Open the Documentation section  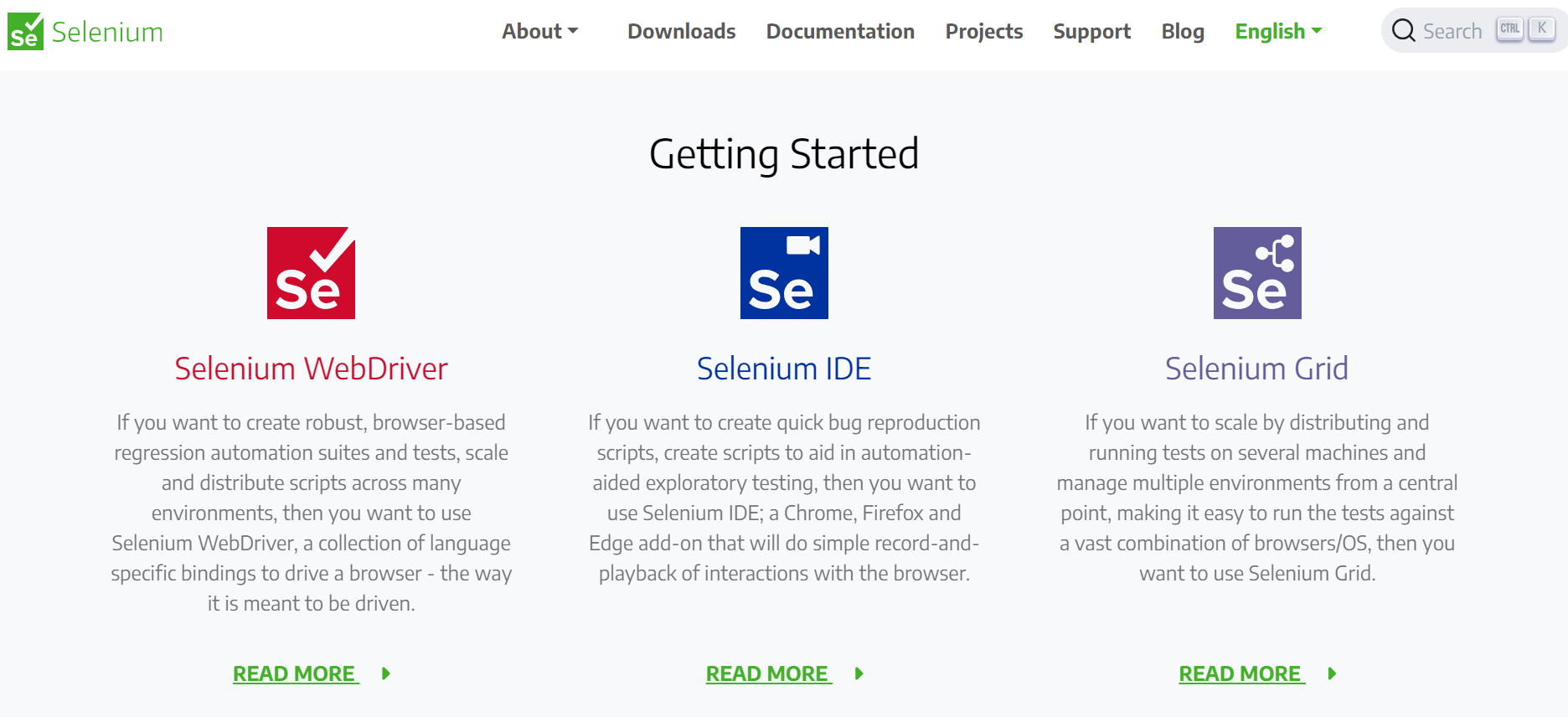pyautogui.click(x=840, y=31)
